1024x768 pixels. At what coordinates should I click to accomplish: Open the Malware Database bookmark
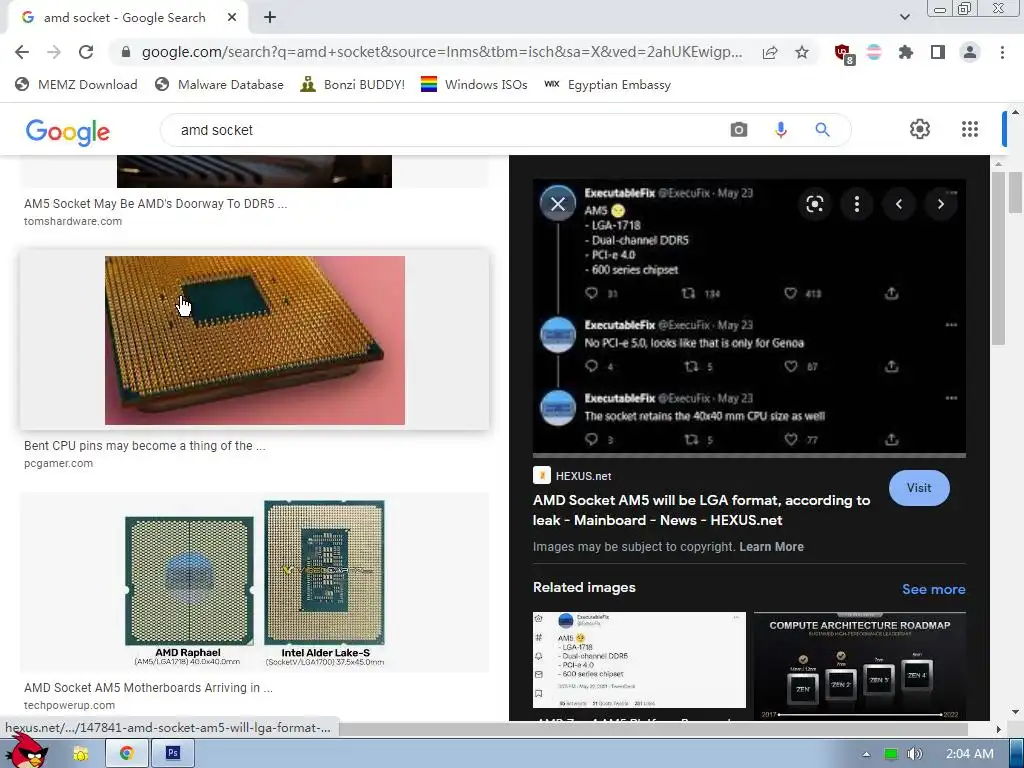[219, 85]
